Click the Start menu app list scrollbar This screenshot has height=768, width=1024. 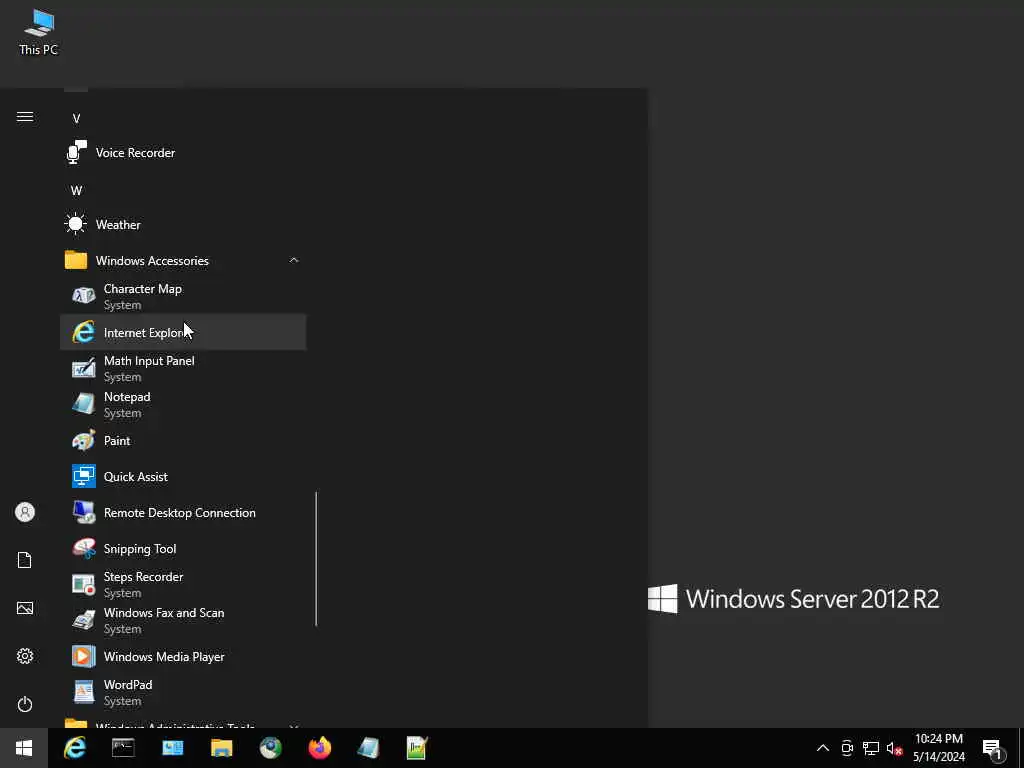coord(316,559)
